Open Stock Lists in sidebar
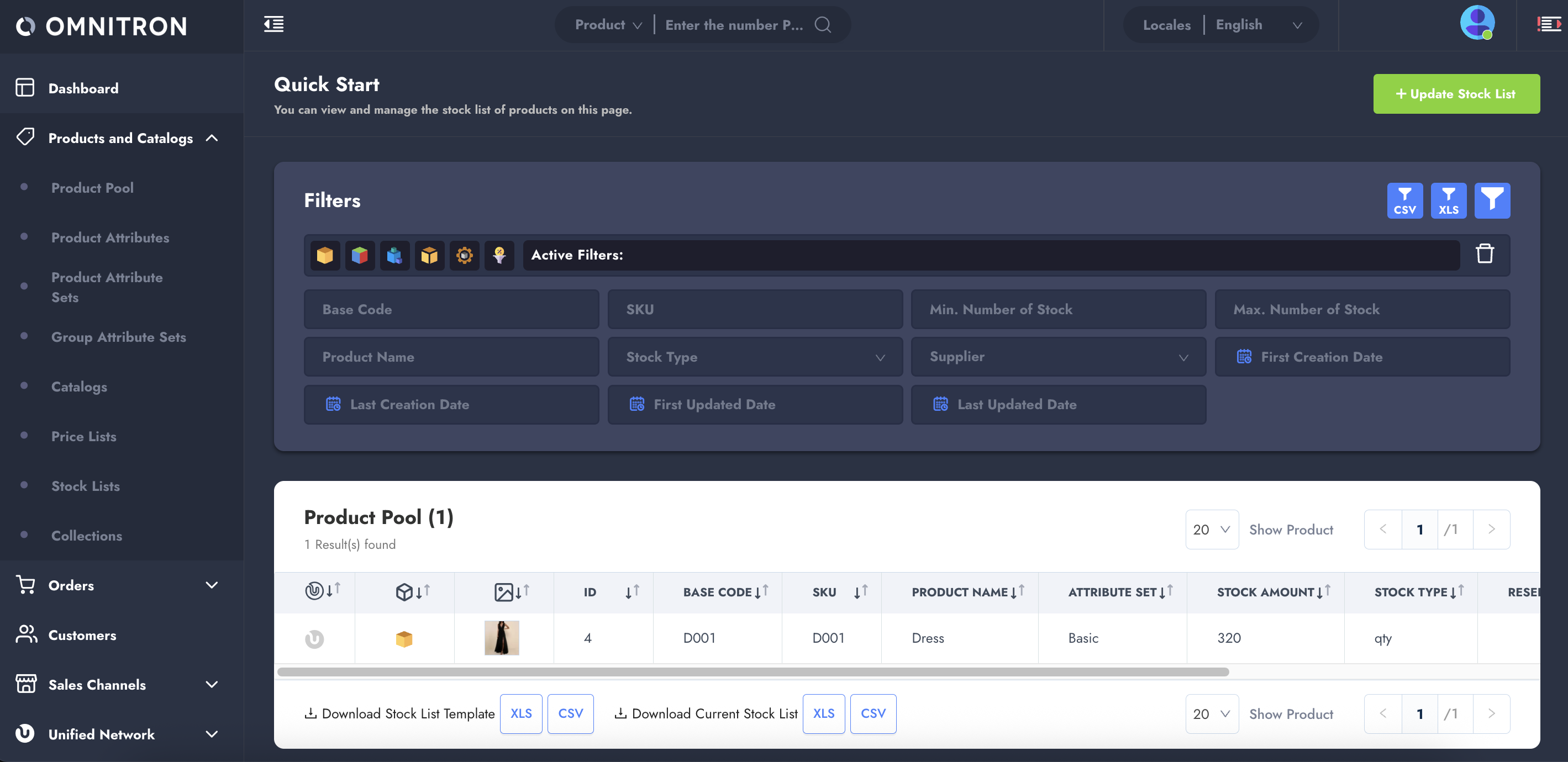Image resolution: width=1568 pixels, height=762 pixels. click(x=85, y=486)
